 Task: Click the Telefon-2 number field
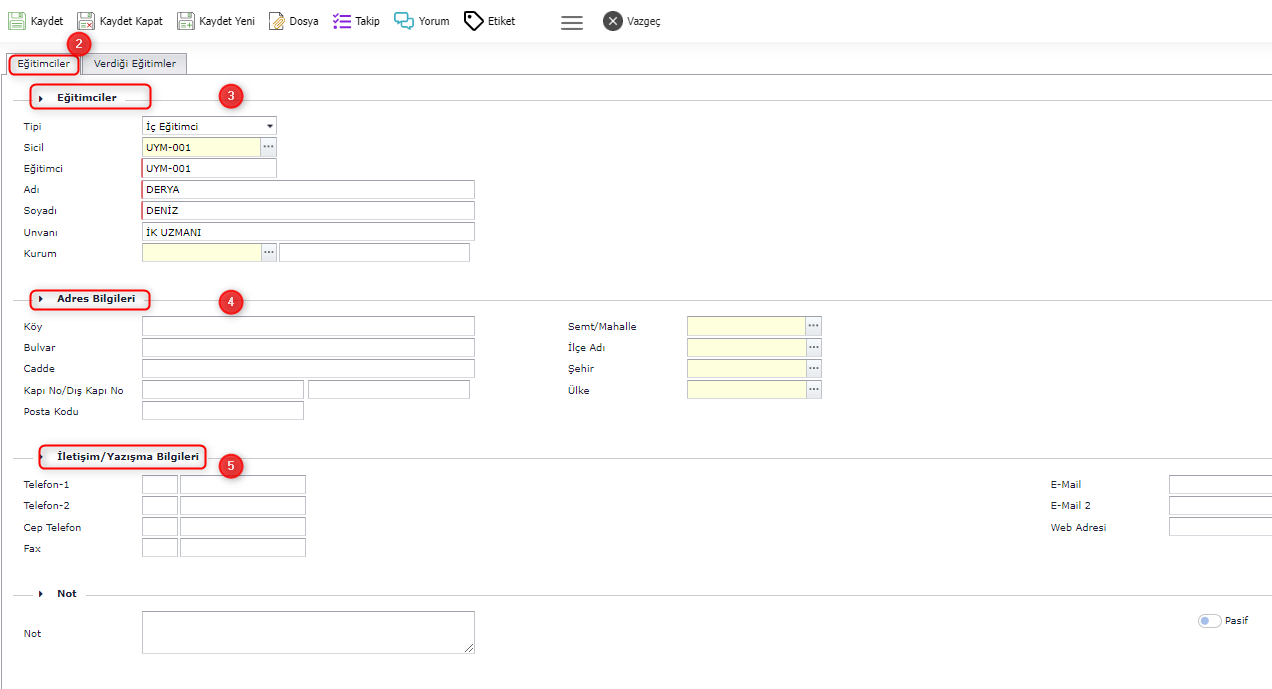[x=243, y=505]
